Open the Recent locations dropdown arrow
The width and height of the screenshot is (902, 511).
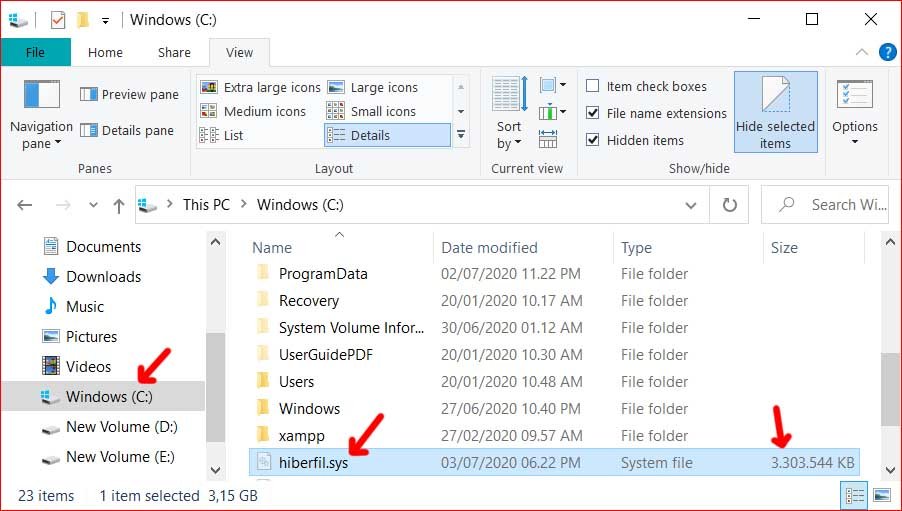pyautogui.click(x=93, y=205)
